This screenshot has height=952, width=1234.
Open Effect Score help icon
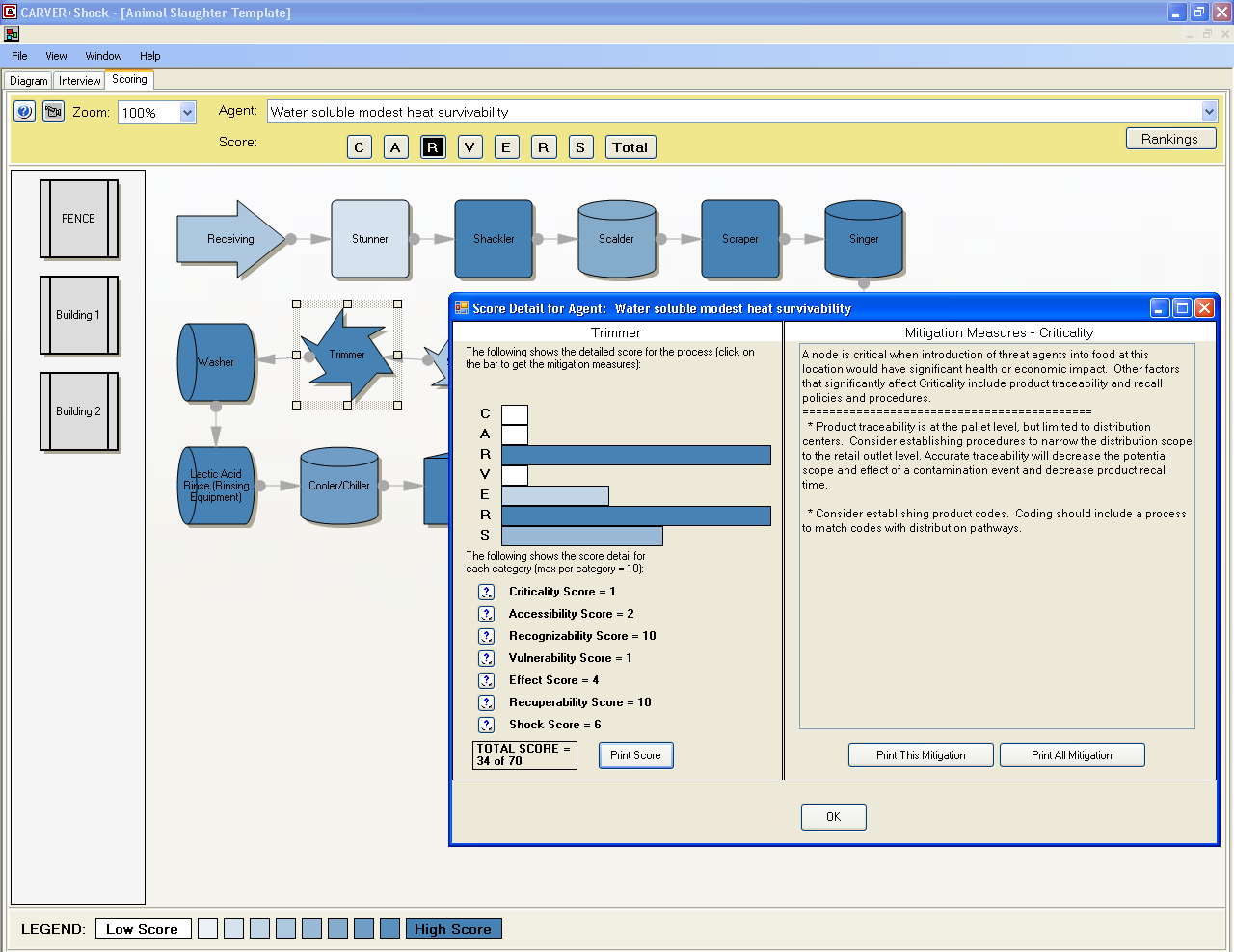[x=487, y=680]
